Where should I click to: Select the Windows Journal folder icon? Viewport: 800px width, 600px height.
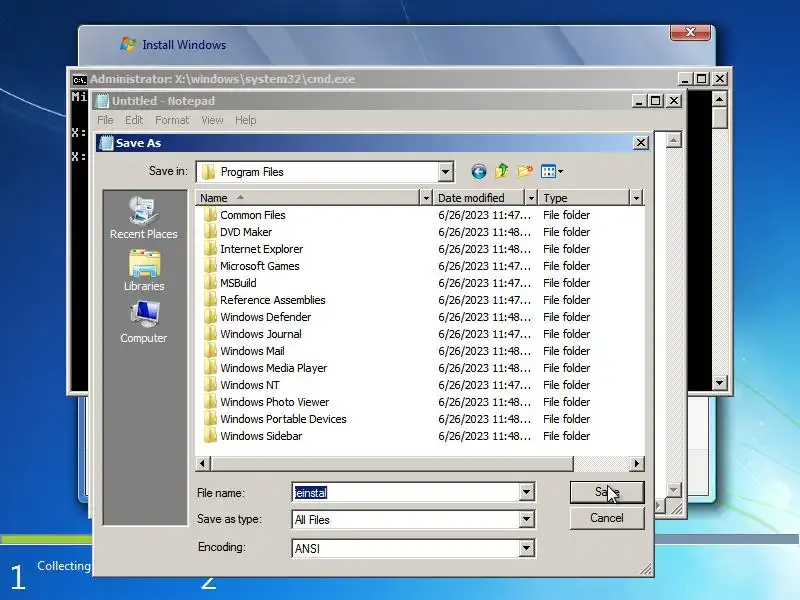tap(209, 334)
